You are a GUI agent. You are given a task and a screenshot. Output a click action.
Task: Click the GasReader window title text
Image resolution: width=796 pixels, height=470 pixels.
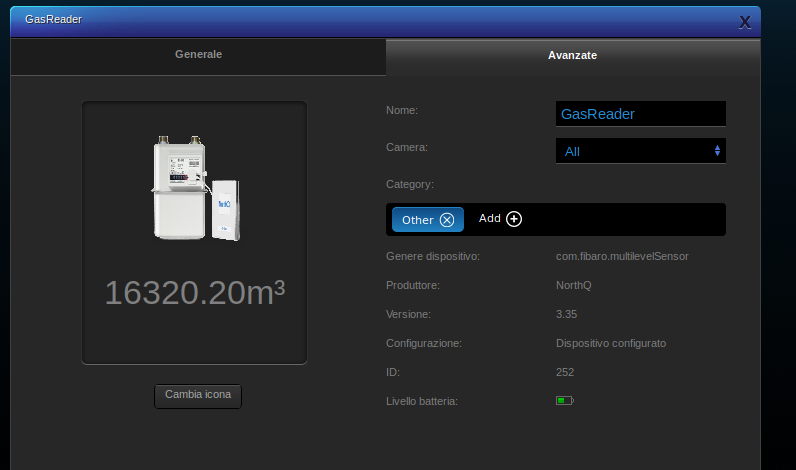(53, 19)
